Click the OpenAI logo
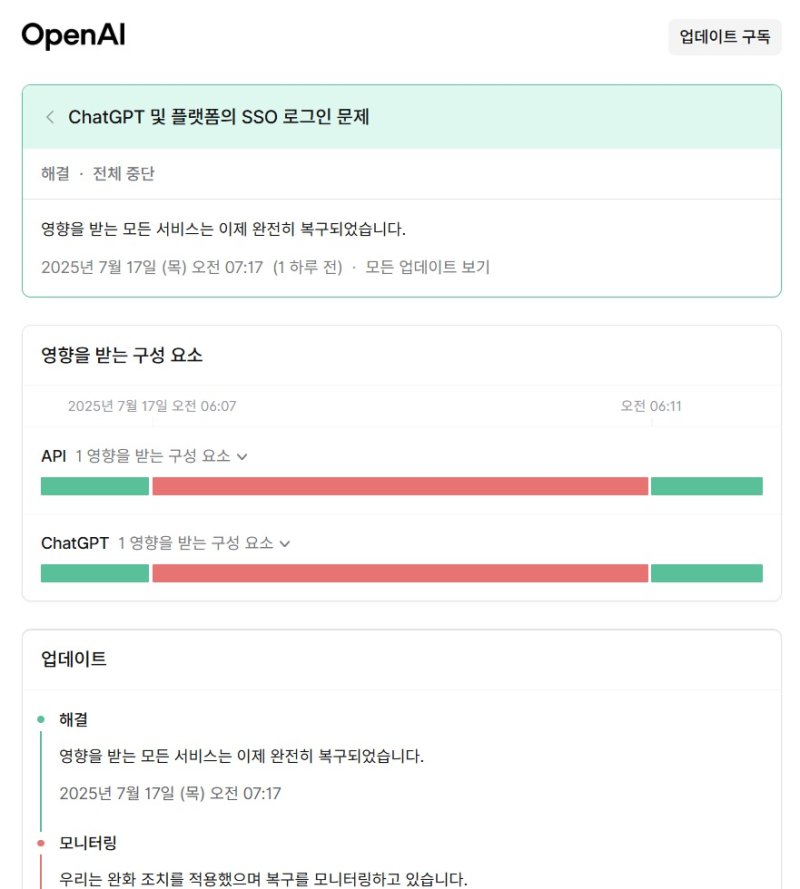 (x=73, y=36)
